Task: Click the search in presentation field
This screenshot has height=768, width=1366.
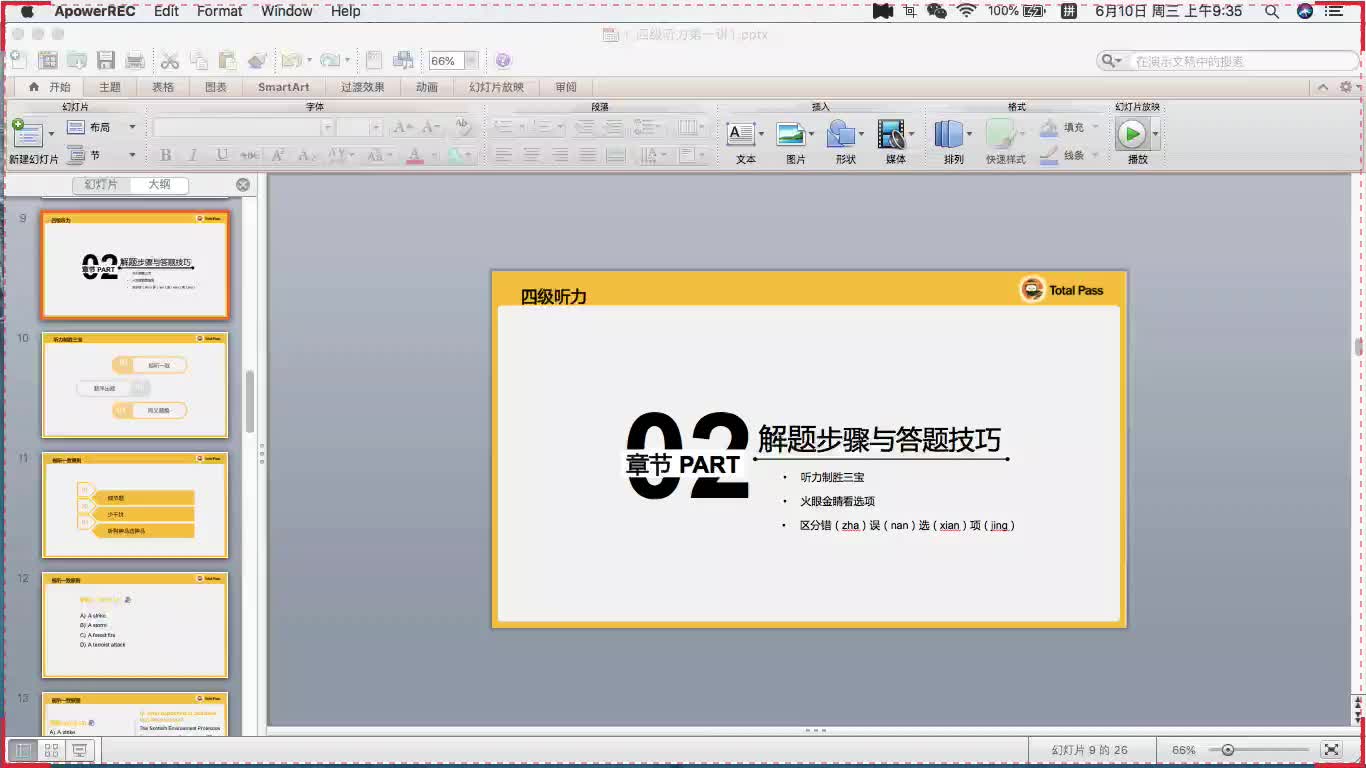Action: pos(1228,61)
